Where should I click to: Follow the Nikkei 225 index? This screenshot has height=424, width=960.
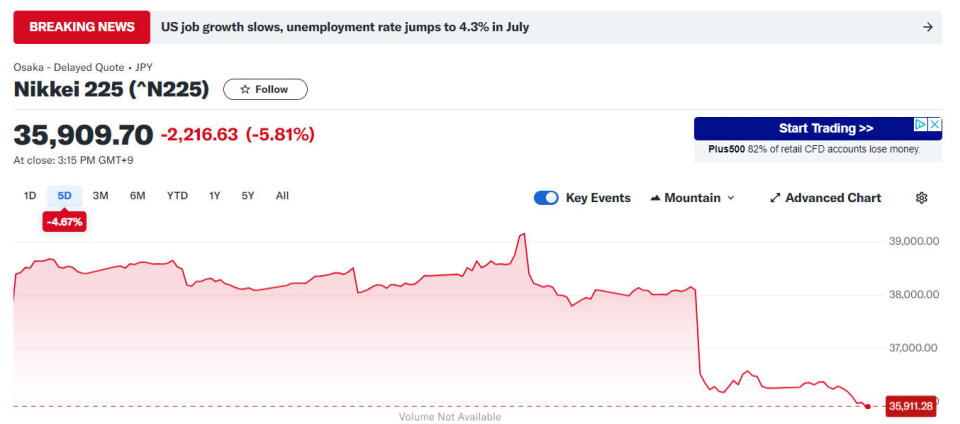[x=265, y=90]
